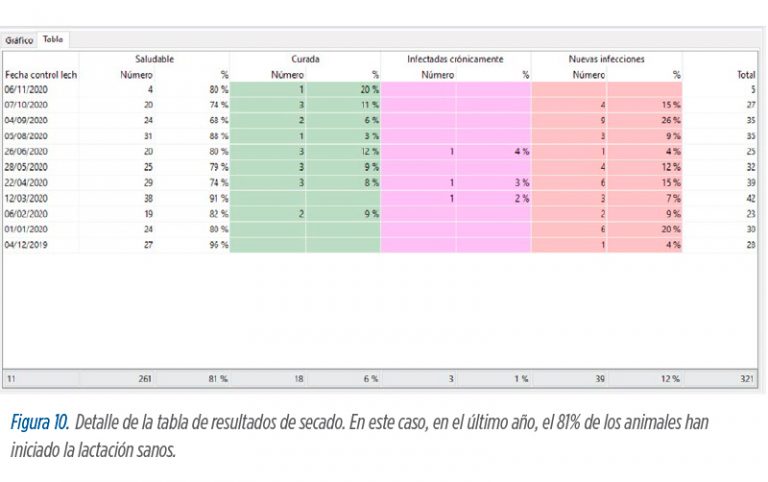
Task: Click the Total column header
Action: 746,75
